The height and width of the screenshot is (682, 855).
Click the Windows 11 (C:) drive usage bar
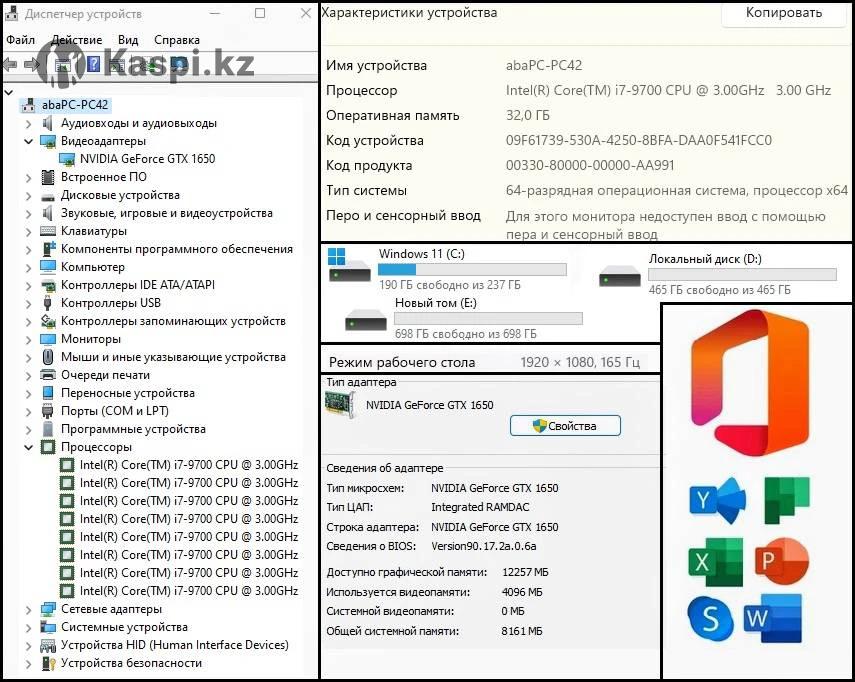472,269
